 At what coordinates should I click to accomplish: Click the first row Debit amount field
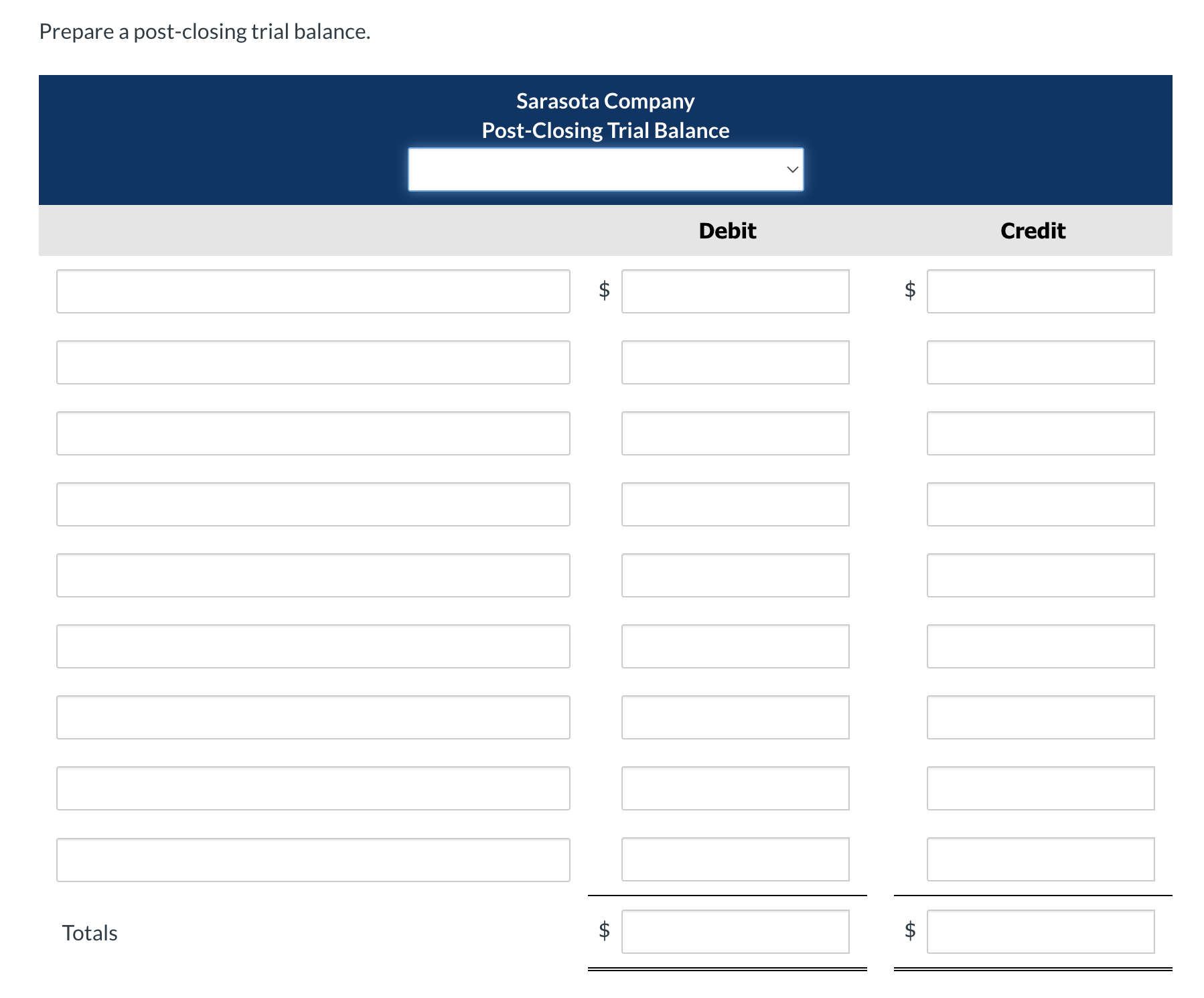tap(735, 291)
